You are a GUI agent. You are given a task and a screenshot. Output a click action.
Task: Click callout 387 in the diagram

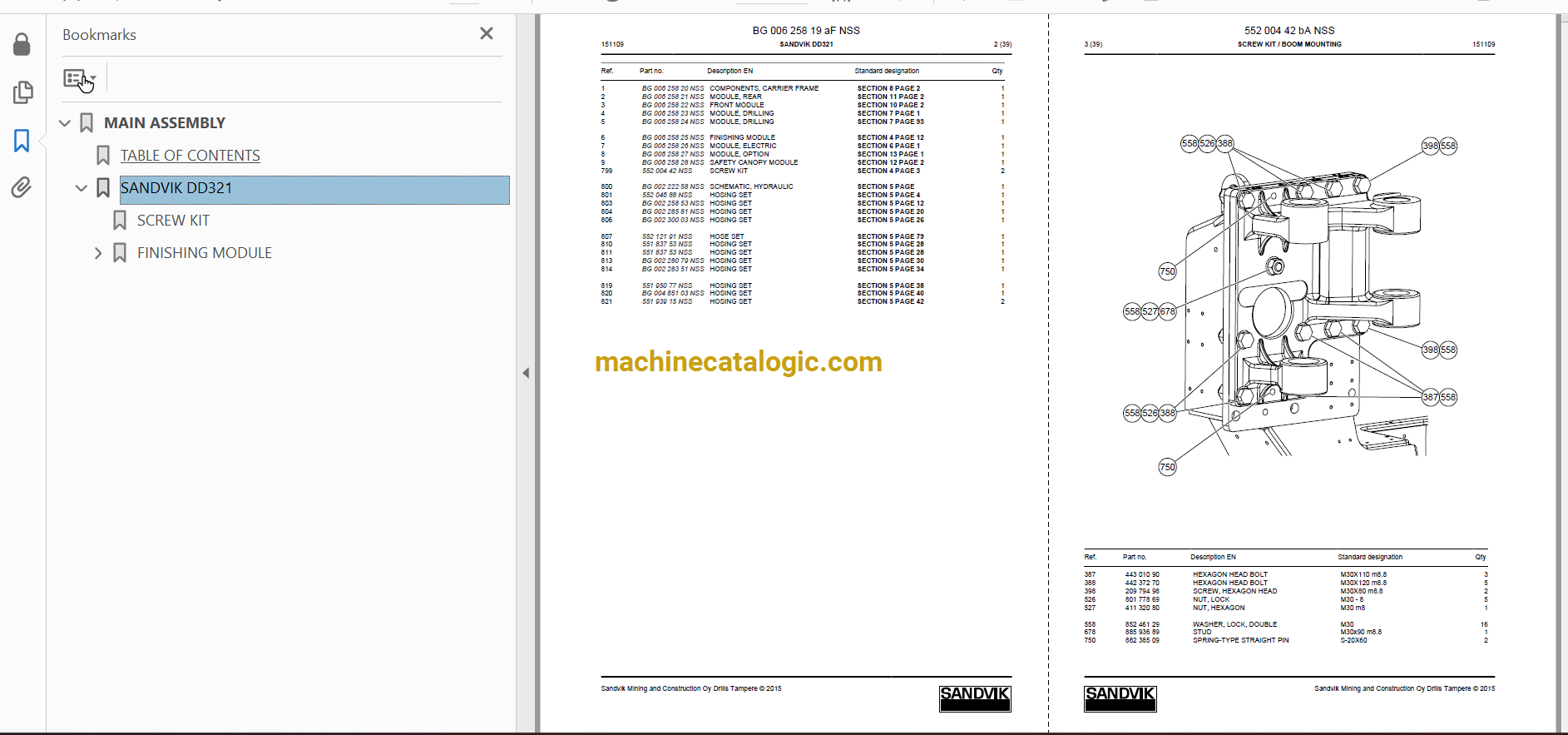pos(1430,397)
